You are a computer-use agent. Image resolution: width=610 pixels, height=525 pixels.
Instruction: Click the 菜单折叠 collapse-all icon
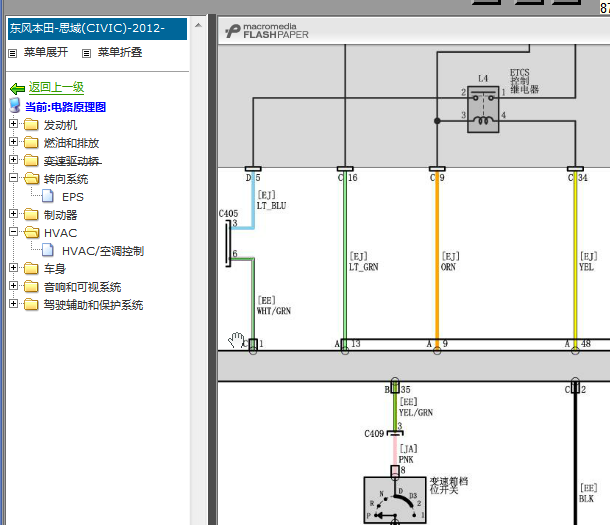coord(86,53)
